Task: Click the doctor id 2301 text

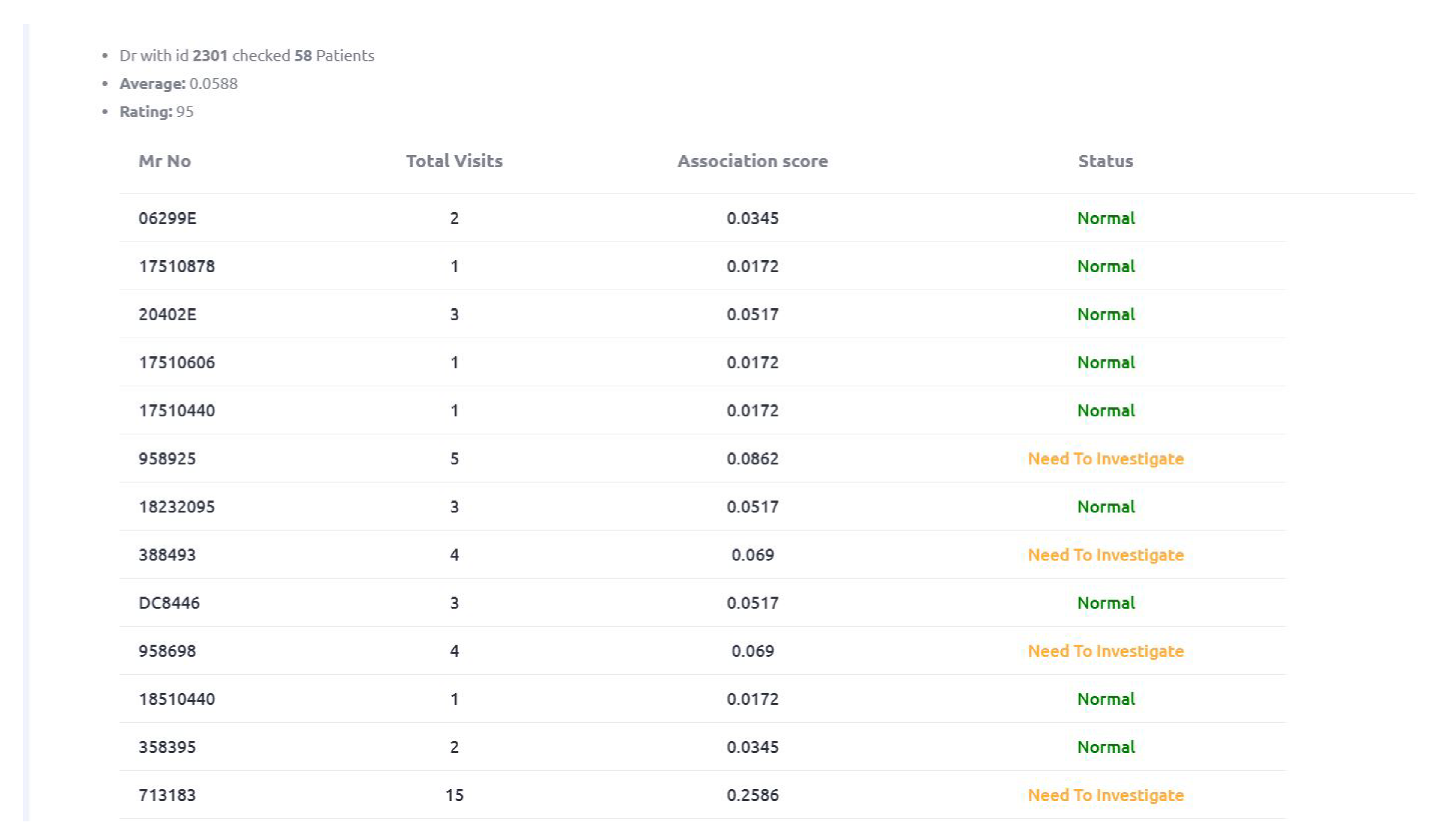Action: pyautogui.click(x=210, y=56)
